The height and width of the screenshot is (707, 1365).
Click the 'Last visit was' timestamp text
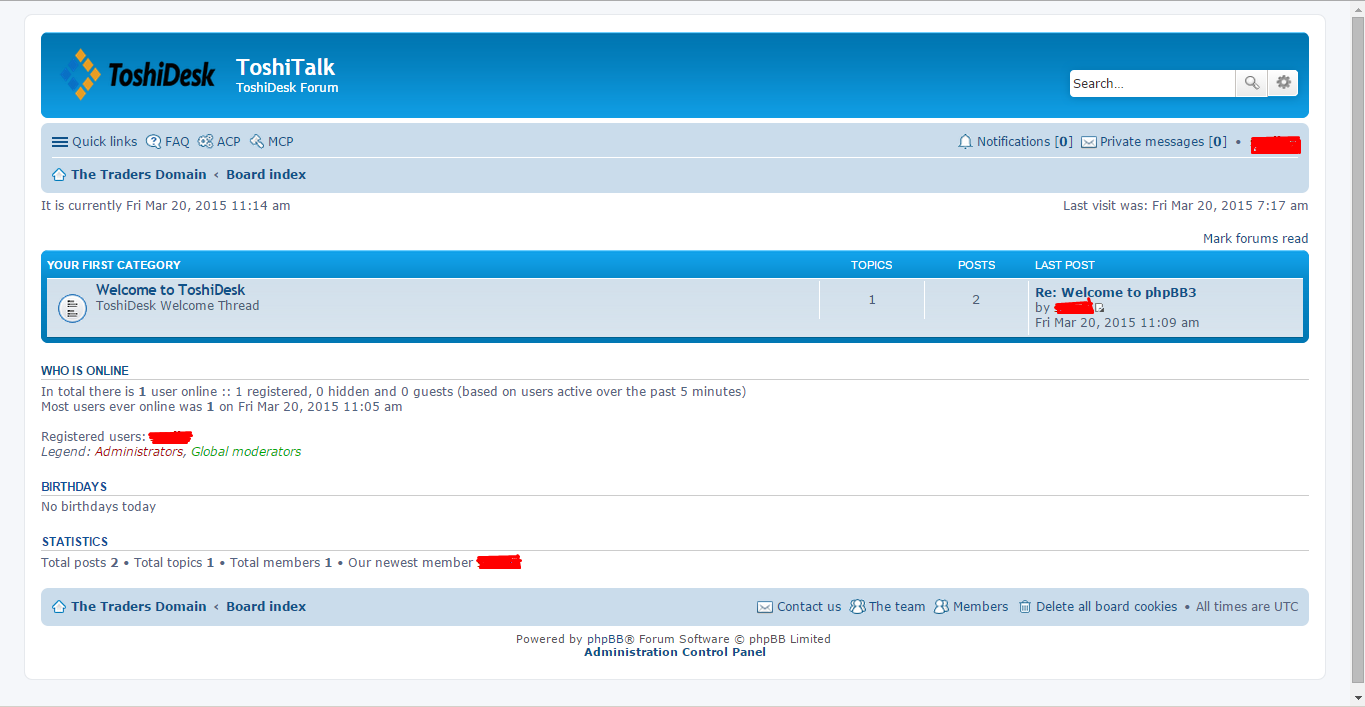point(1185,206)
